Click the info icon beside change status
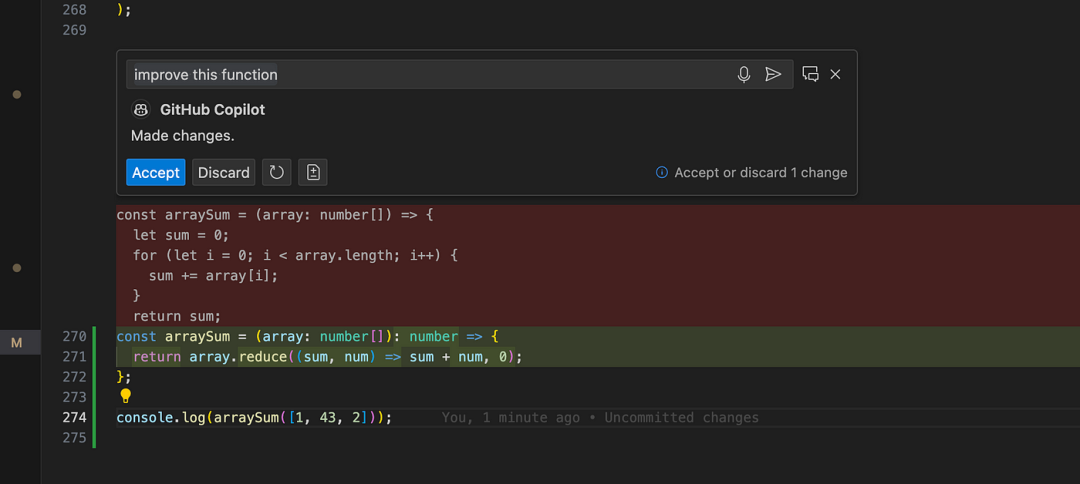This screenshot has height=484, width=1080. click(x=661, y=172)
